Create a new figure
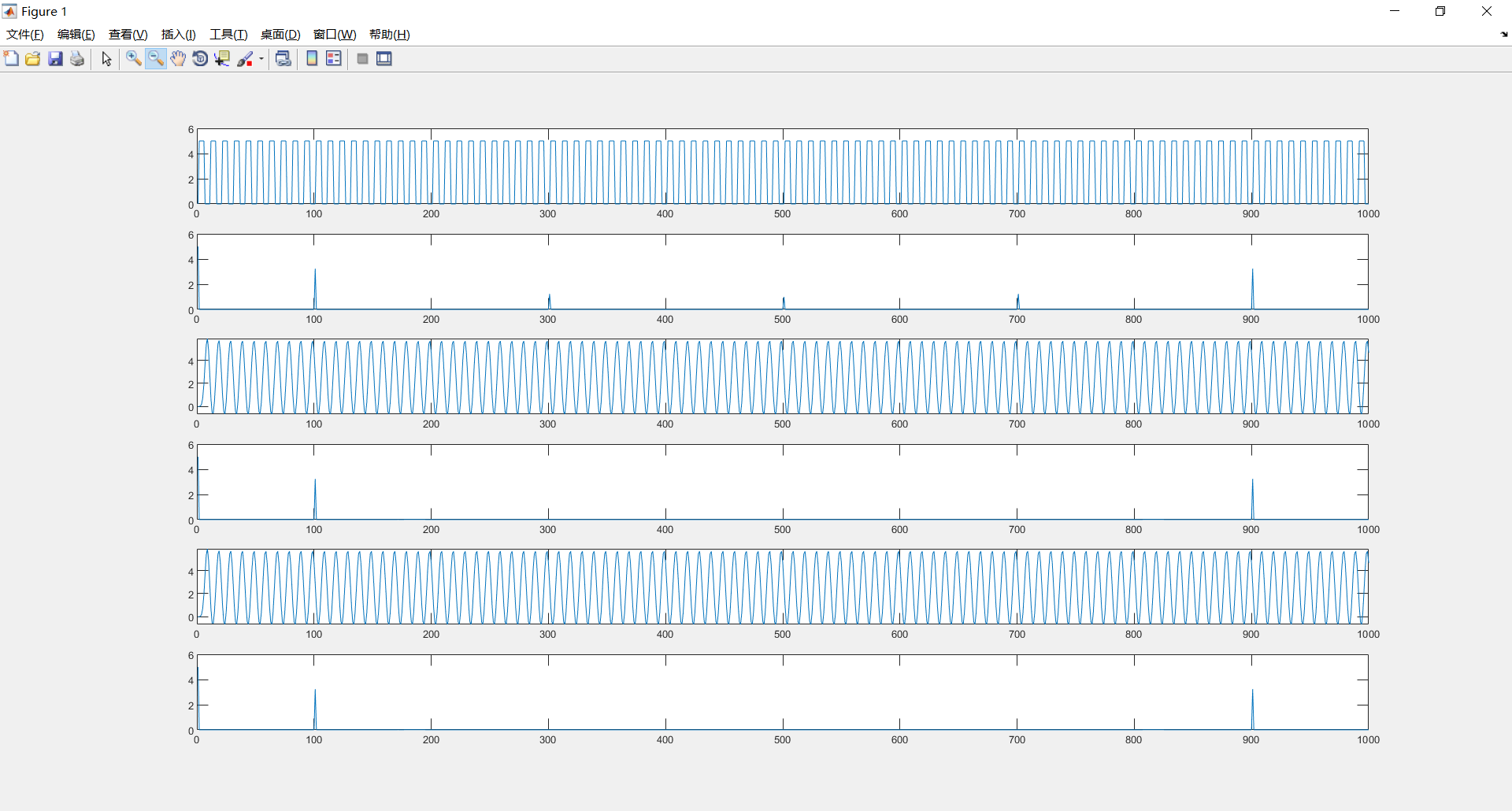The image size is (1512, 811). [x=12, y=58]
